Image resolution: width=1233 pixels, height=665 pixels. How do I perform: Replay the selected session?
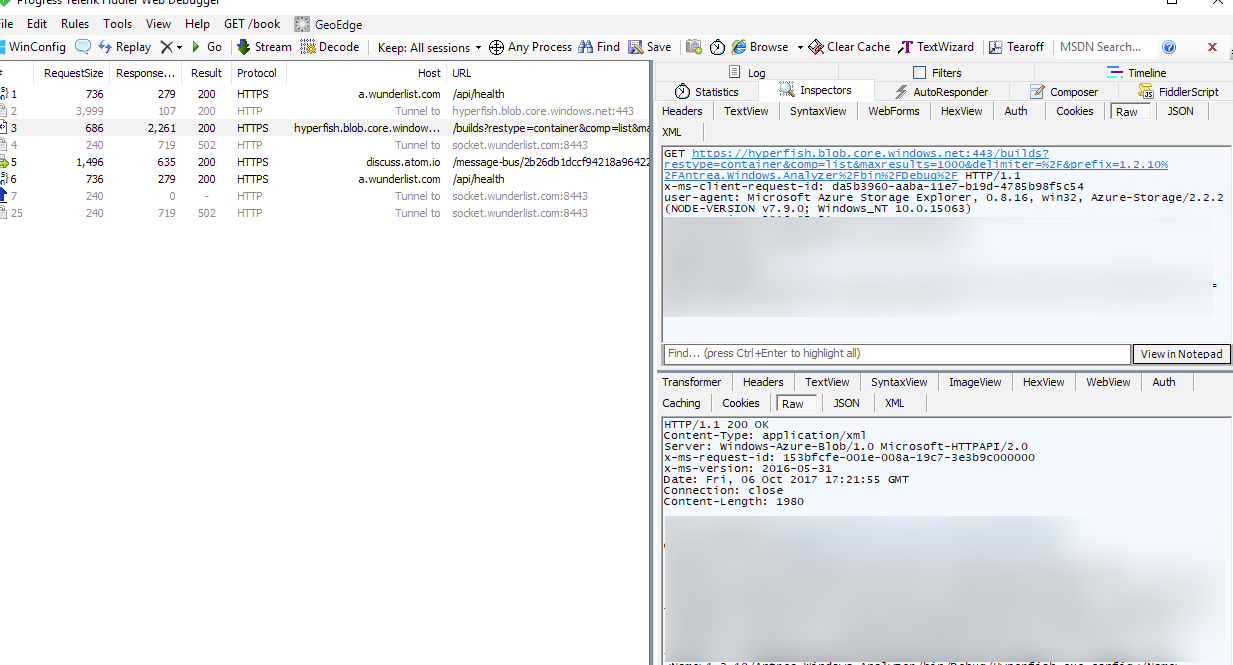click(125, 47)
